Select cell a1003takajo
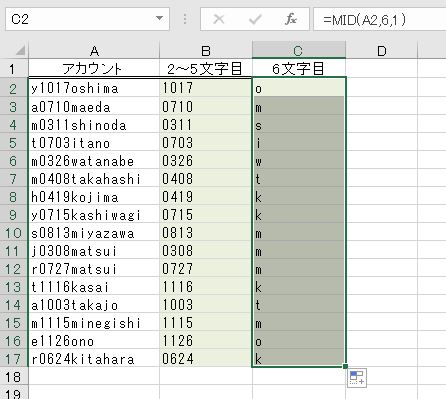Viewport: 446px width, 399px height. tap(94, 305)
